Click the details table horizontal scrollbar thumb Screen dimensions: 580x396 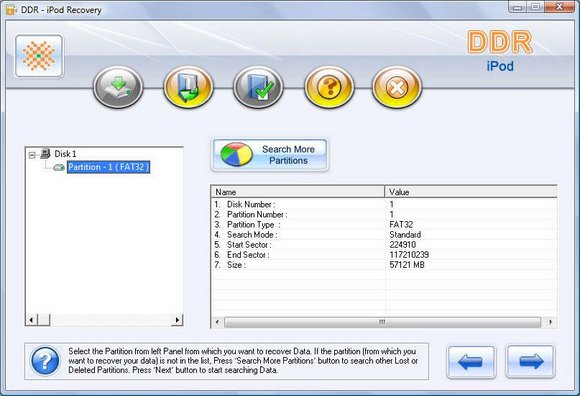point(382,322)
